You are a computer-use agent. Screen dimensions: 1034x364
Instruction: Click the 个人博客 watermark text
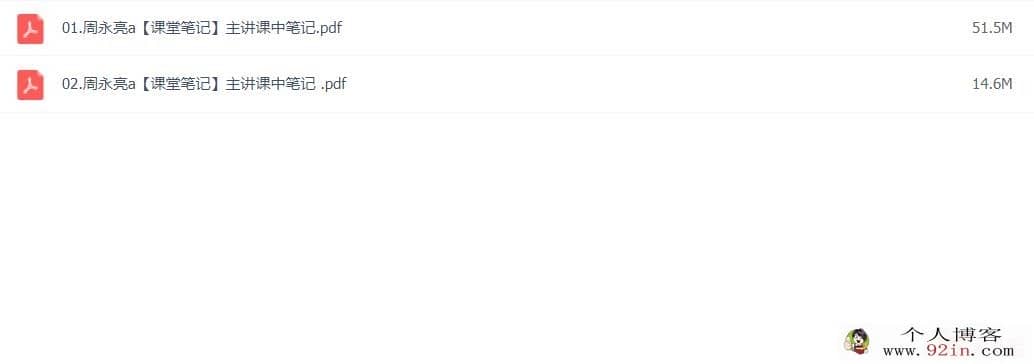pos(951,335)
